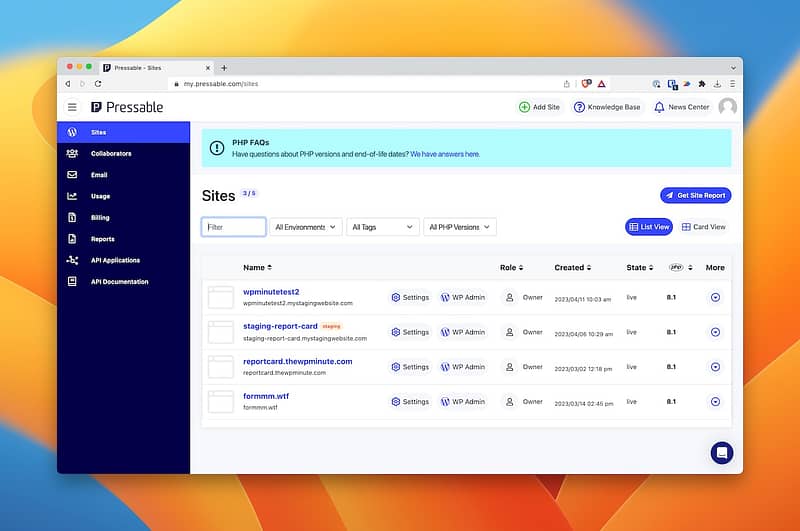Open API Documentation in the sidebar
Image resolution: width=800 pixels, height=531 pixels.
point(123,282)
